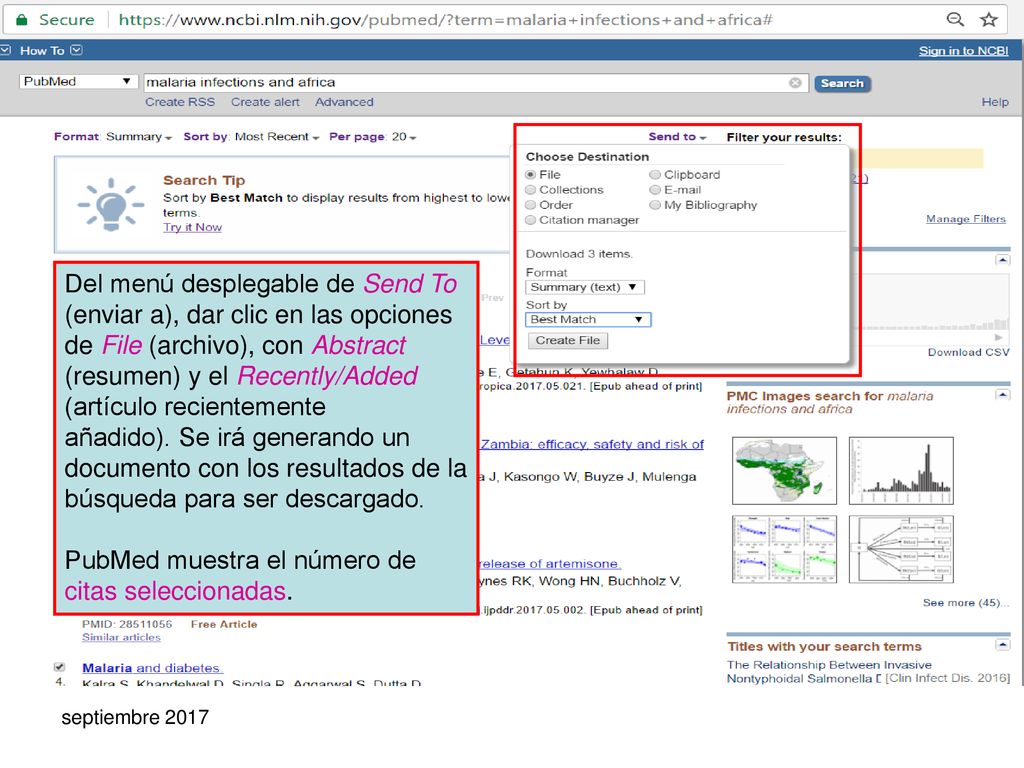Viewport: 1024px width, 768px height.
Task: Open the Africa map PMC image thumbnail
Action: (x=784, y=470)
